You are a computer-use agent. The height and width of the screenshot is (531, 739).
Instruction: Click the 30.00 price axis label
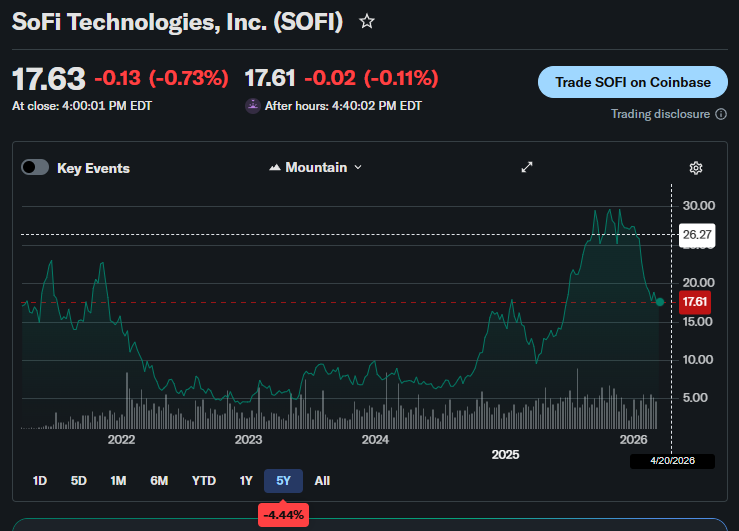[x=698, y=205]
